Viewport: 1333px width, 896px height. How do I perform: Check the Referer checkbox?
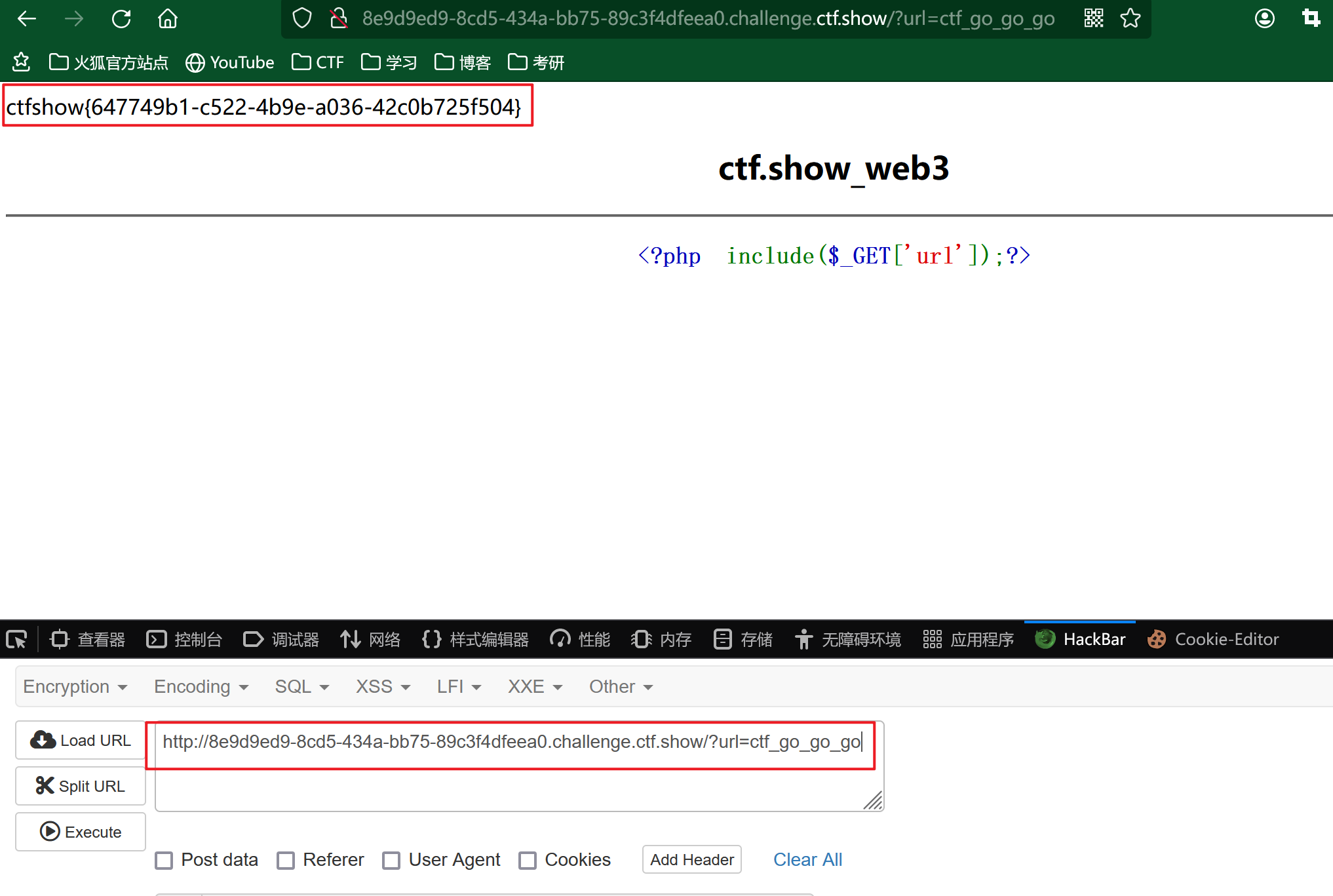tap(286, 860)
